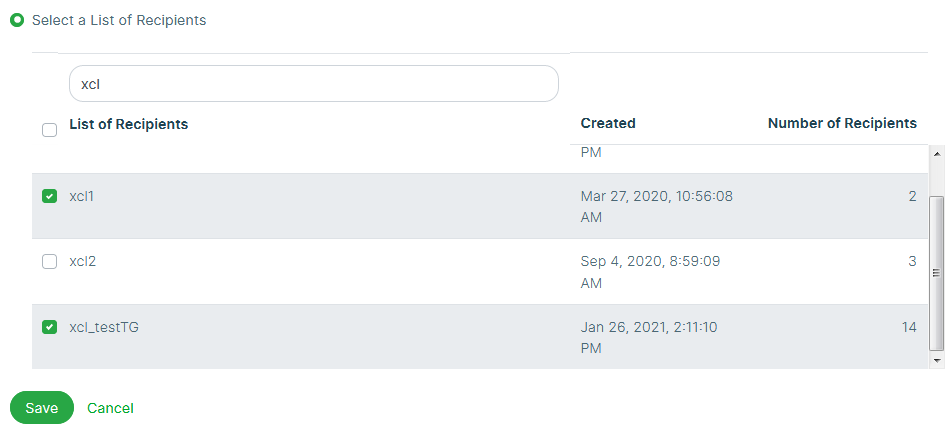Click the 'Number of Recipients' column header
Screen dimensions: 950x434
pyautogui.click(x=842, y=124)
